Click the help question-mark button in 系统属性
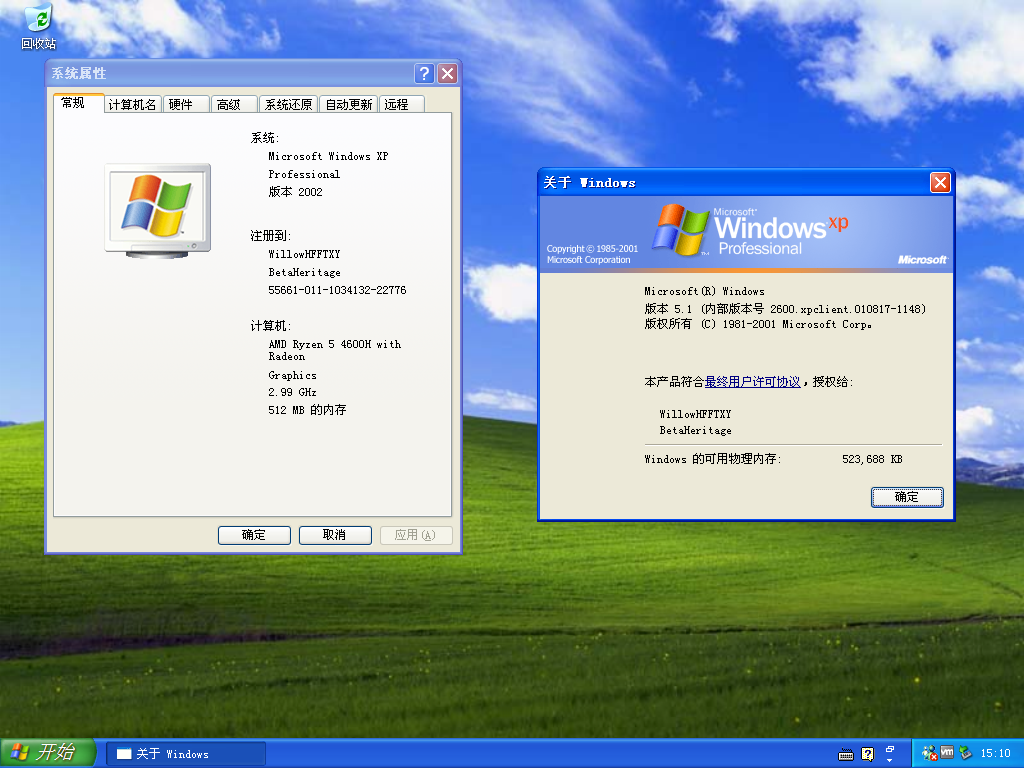This screenshot has width=1024, height=768. click(424, 73)
